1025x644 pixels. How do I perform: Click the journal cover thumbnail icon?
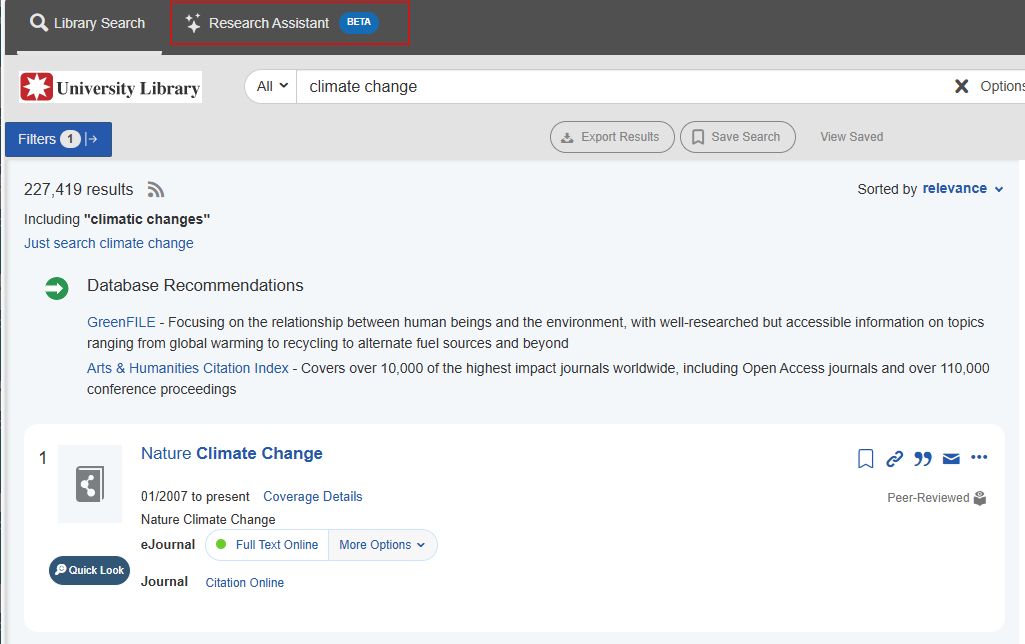(90, 484)
